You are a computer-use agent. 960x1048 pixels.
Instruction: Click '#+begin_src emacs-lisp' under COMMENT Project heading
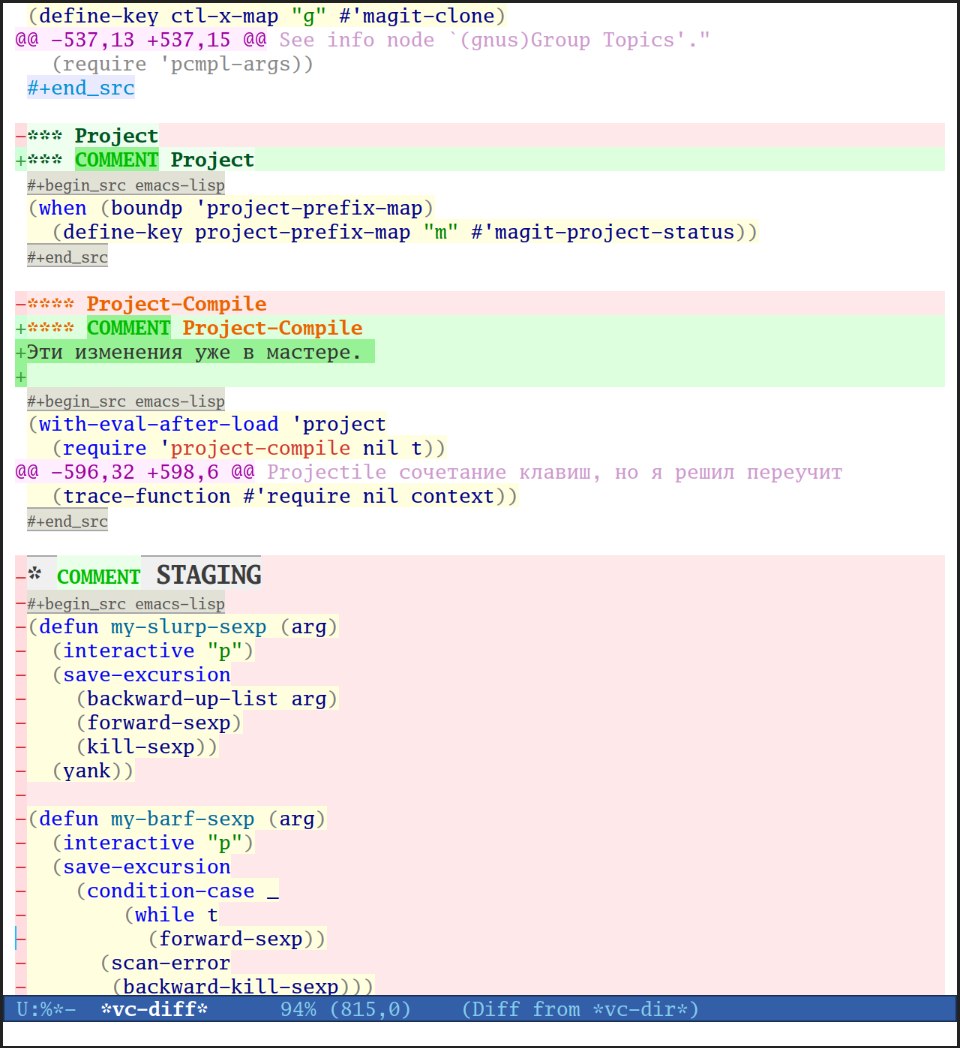point(126,185)
